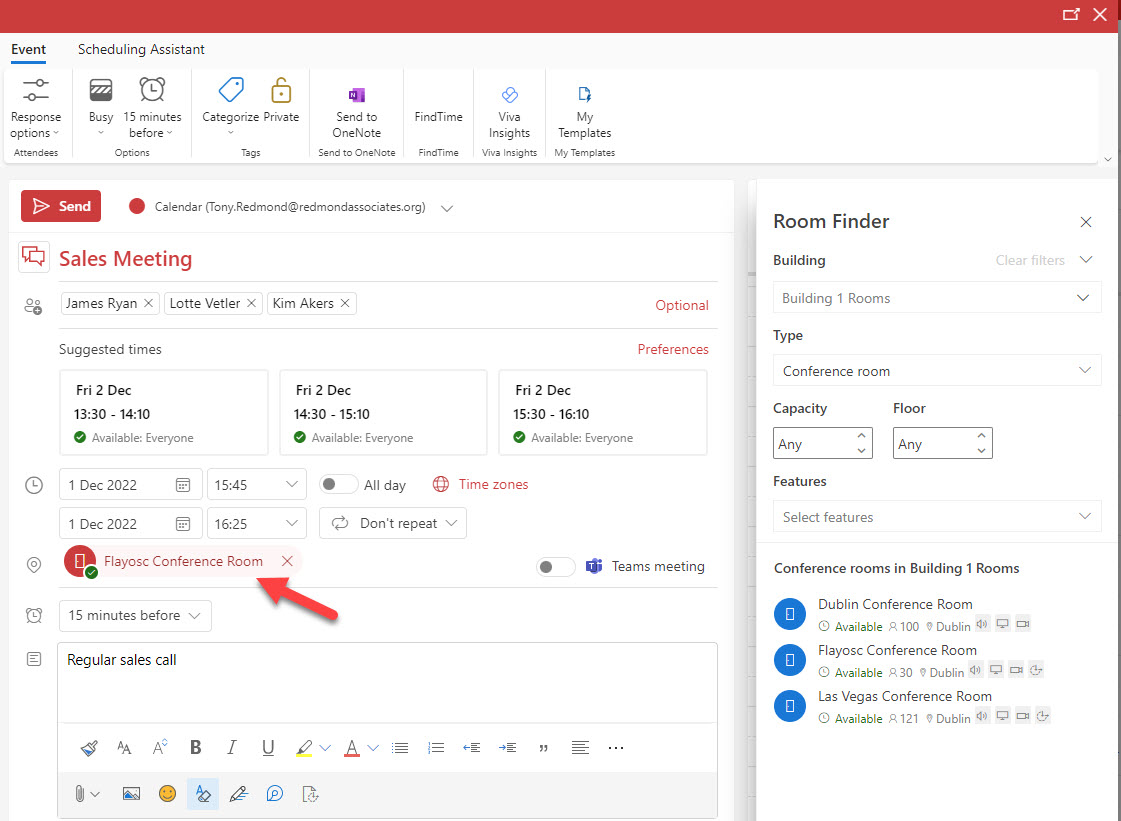Select Dublin Conference Room from the list
The height and width of the screenshot is (821, 1121).
coord(894,604)
